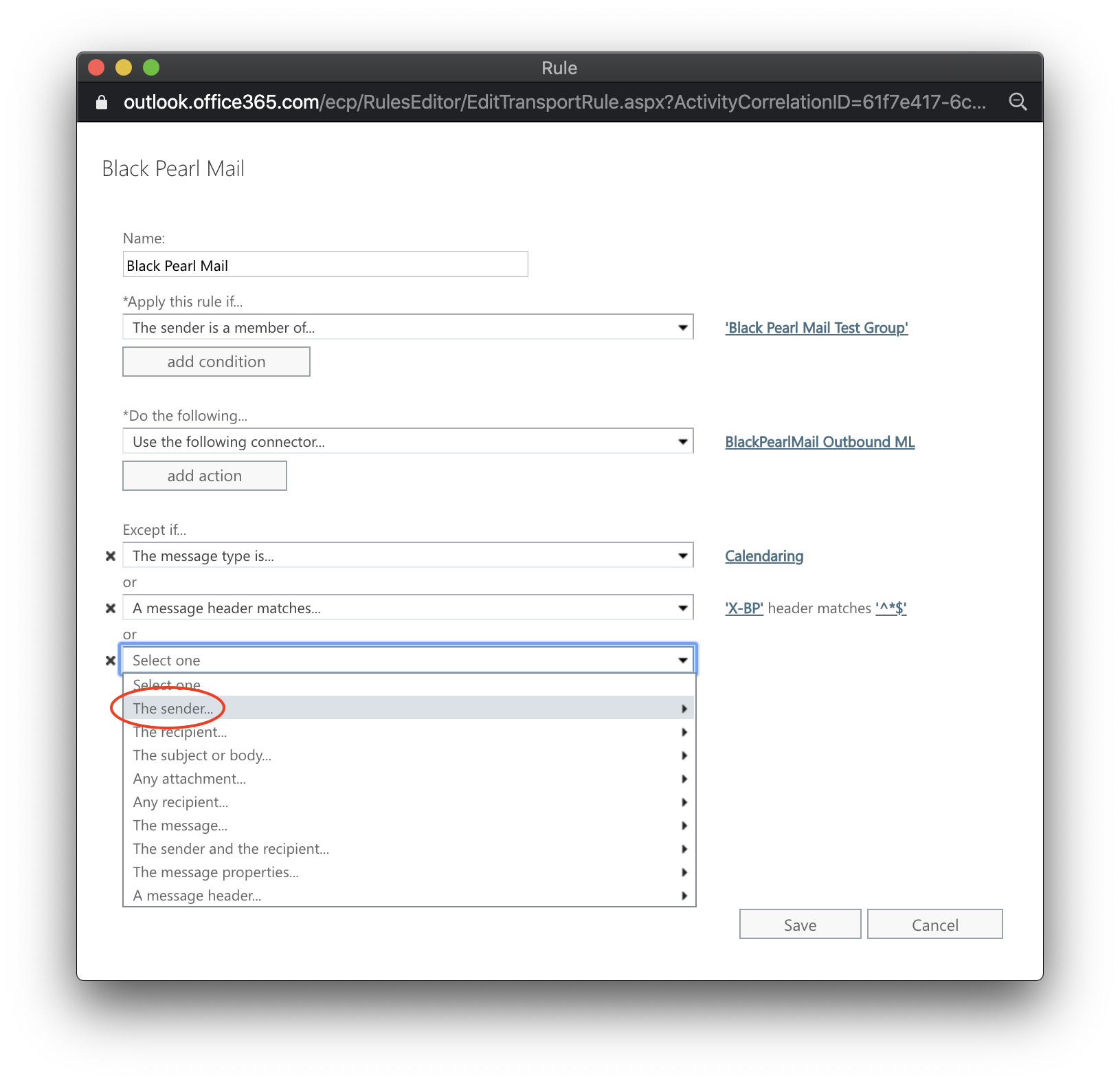This screenshot has width=1120, height=1082.
Task: Edit the '^*$' header pattern link
Action: (891, 608)
